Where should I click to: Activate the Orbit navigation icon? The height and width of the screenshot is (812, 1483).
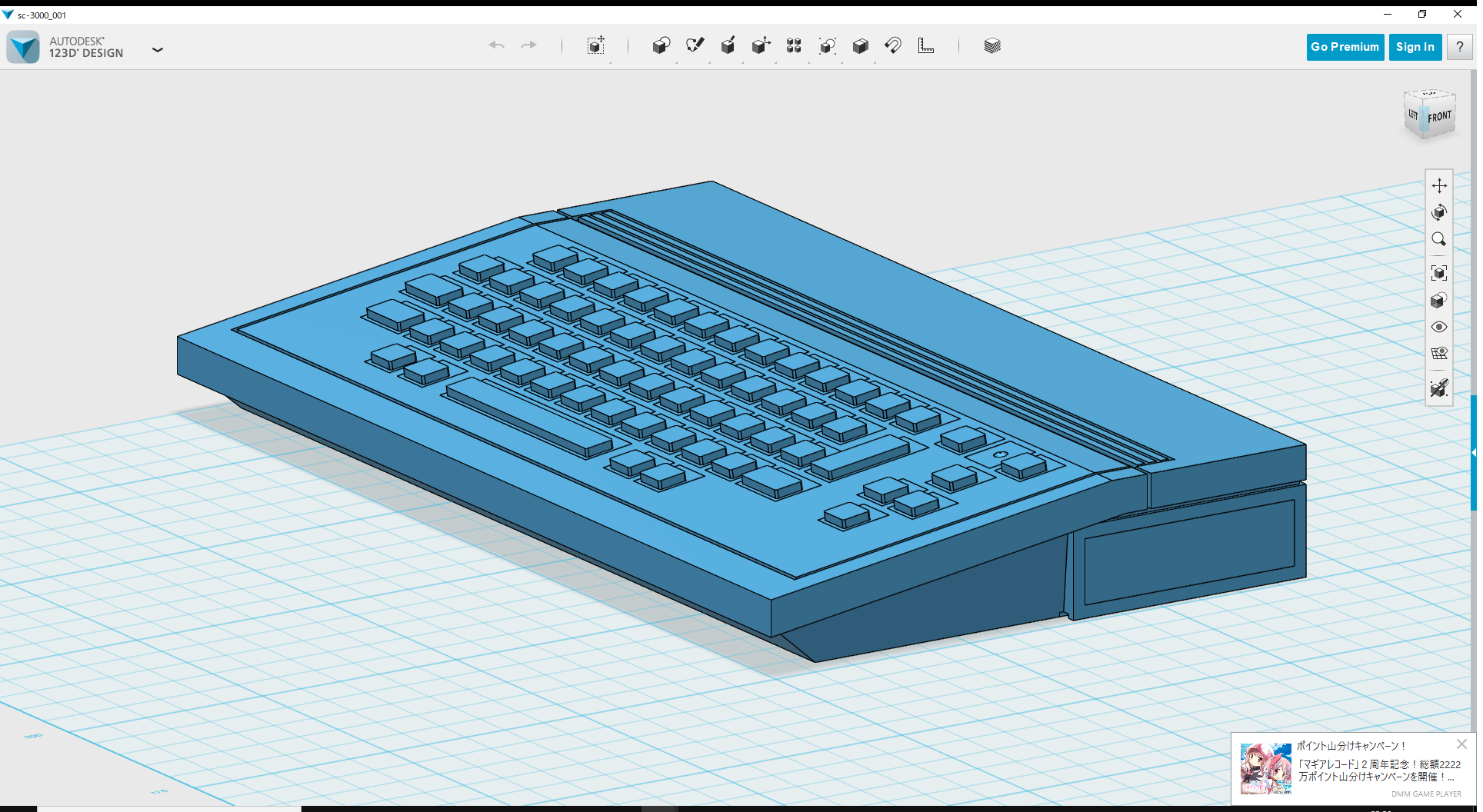click(x=1438, y=213)
